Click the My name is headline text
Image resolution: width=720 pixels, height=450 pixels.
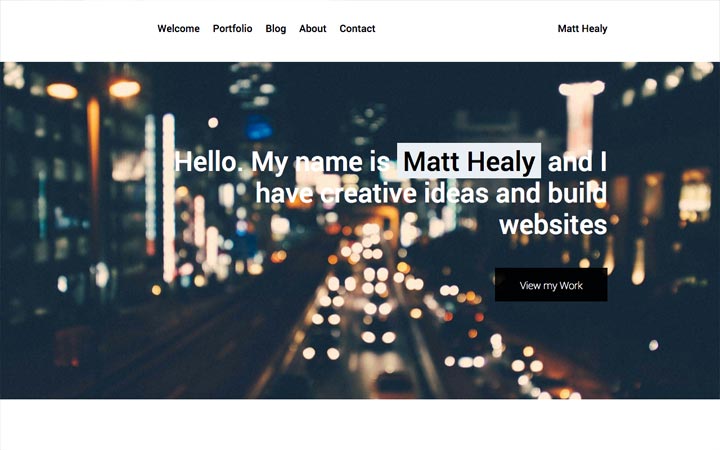[321, 163]
